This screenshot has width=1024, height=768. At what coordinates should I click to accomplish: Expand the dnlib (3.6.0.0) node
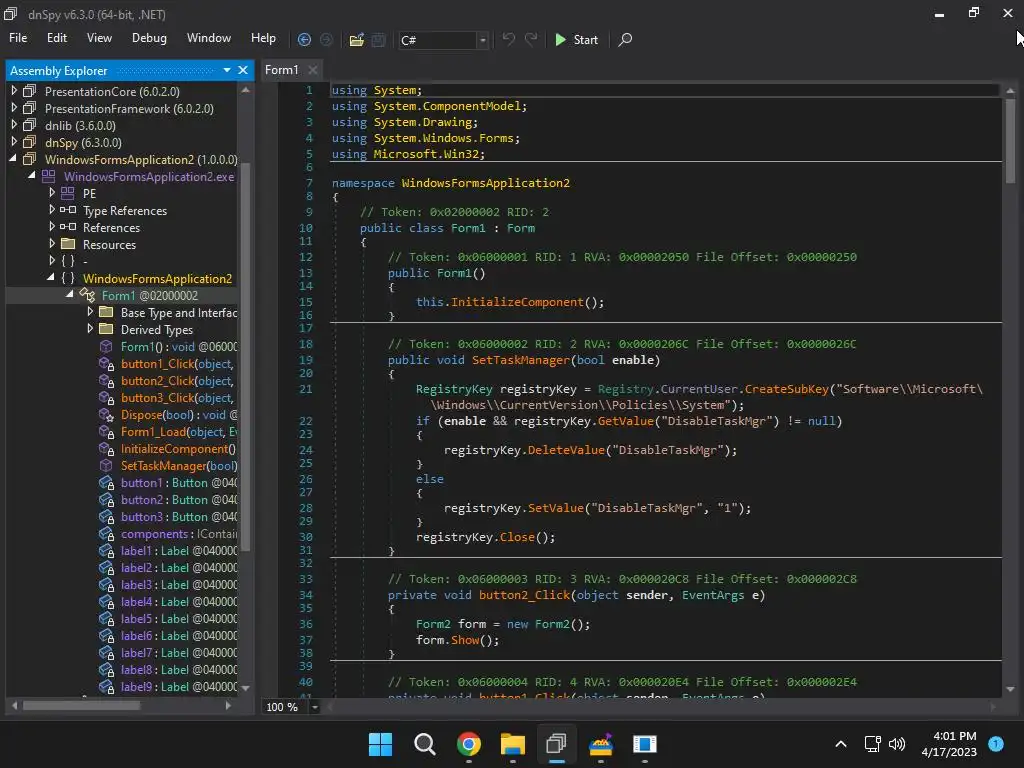coord(14,125)
